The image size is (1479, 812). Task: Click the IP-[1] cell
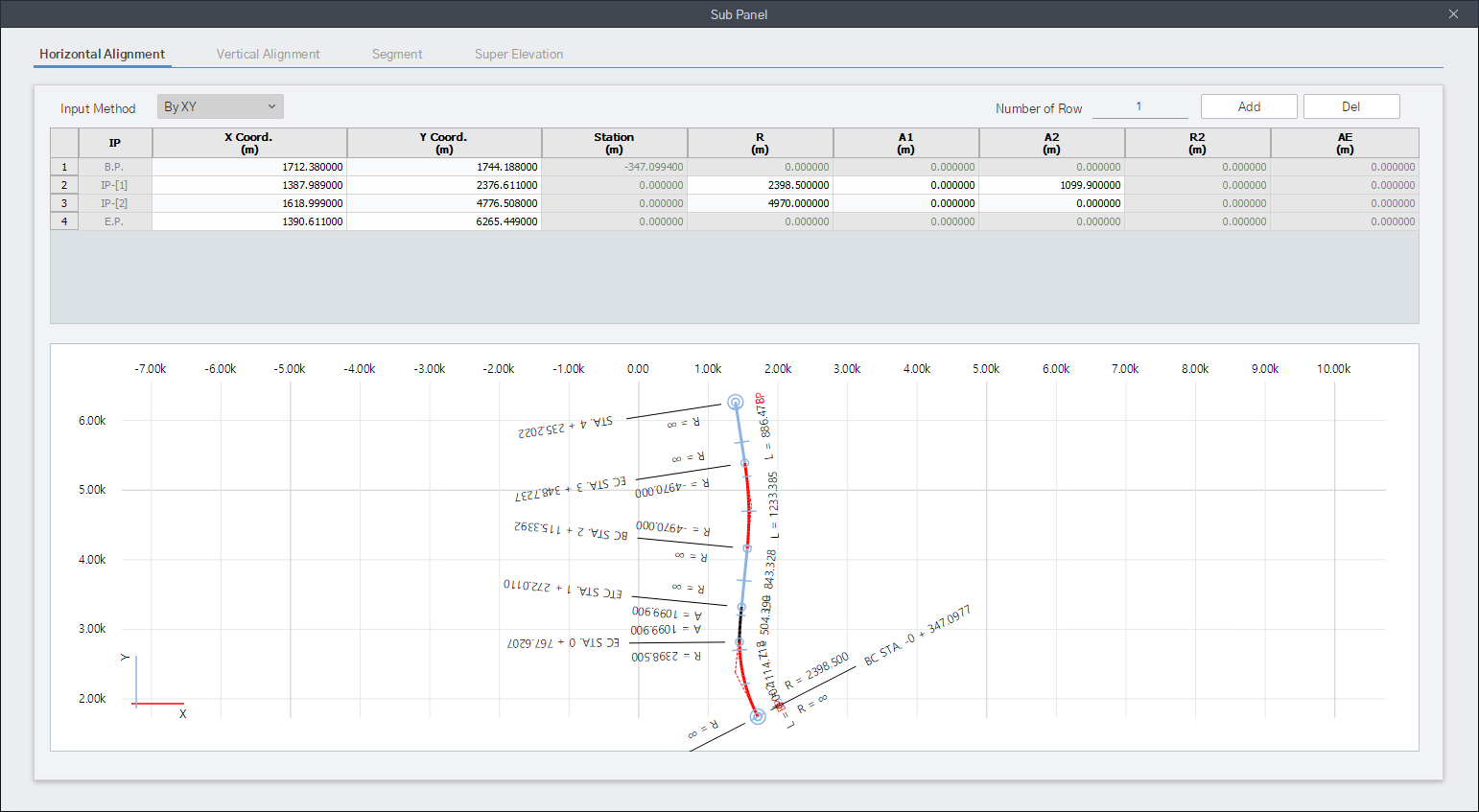pos(114,185)
